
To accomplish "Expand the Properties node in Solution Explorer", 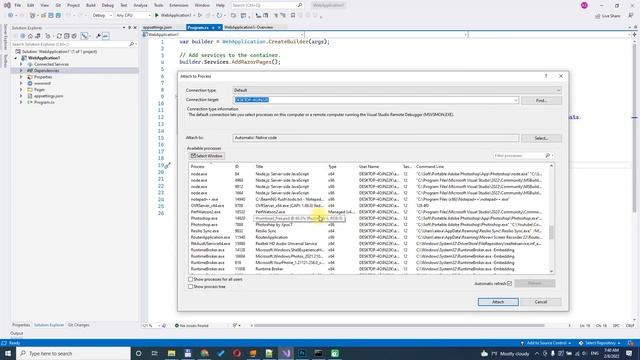I will tap(21, 77).
